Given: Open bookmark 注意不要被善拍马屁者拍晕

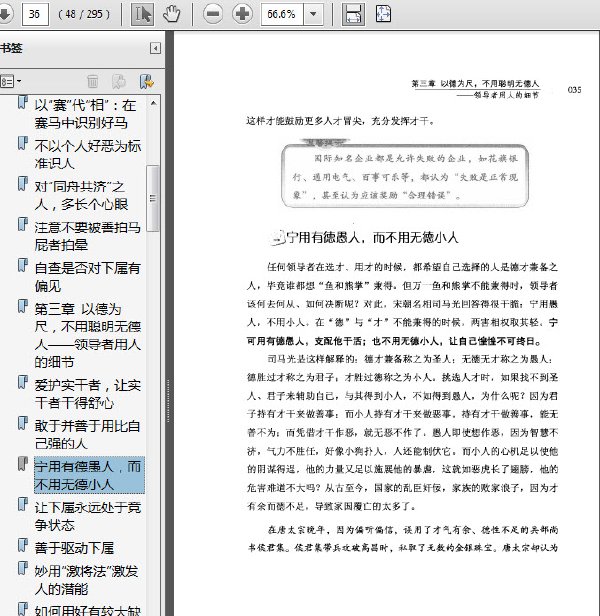Looking at the screenshot, I should point(87,236).
